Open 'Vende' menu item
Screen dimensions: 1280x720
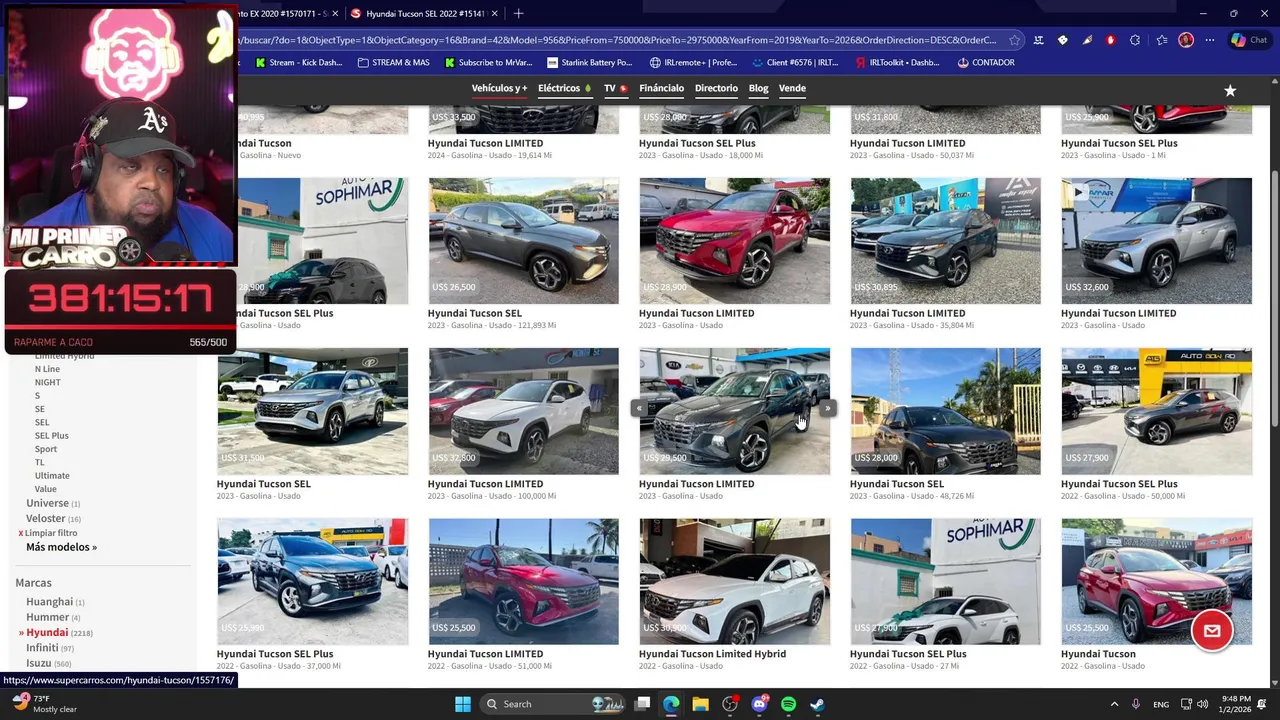(792, 88)
